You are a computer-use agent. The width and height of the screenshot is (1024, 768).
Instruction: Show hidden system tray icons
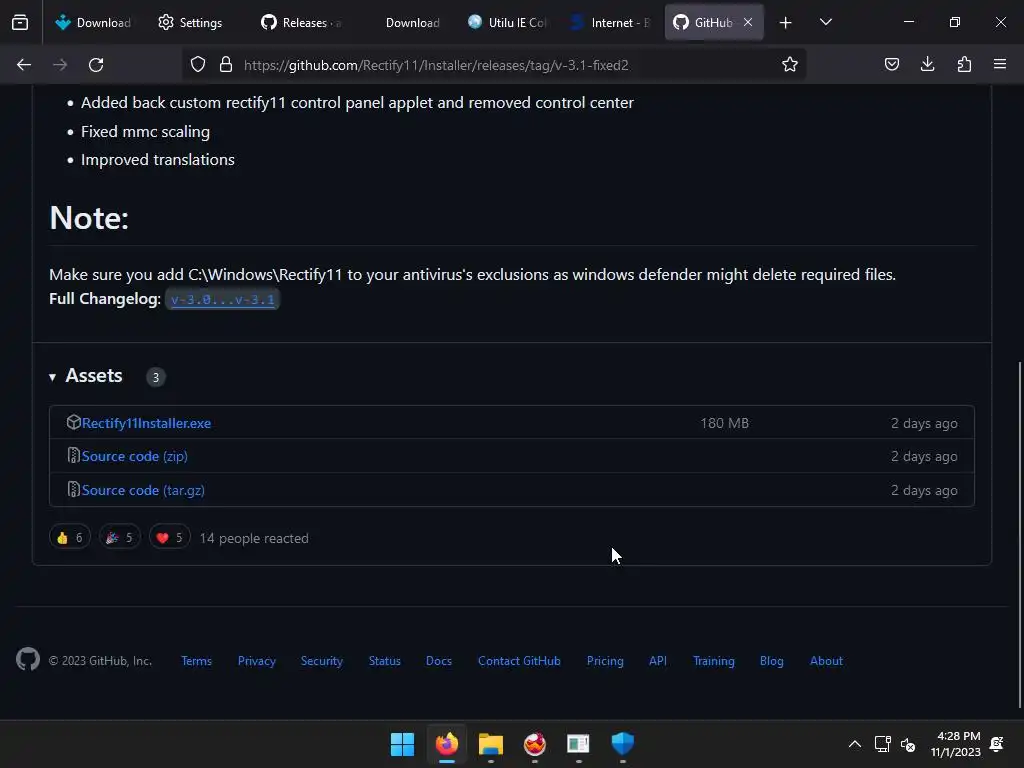[x=854, y=744]
